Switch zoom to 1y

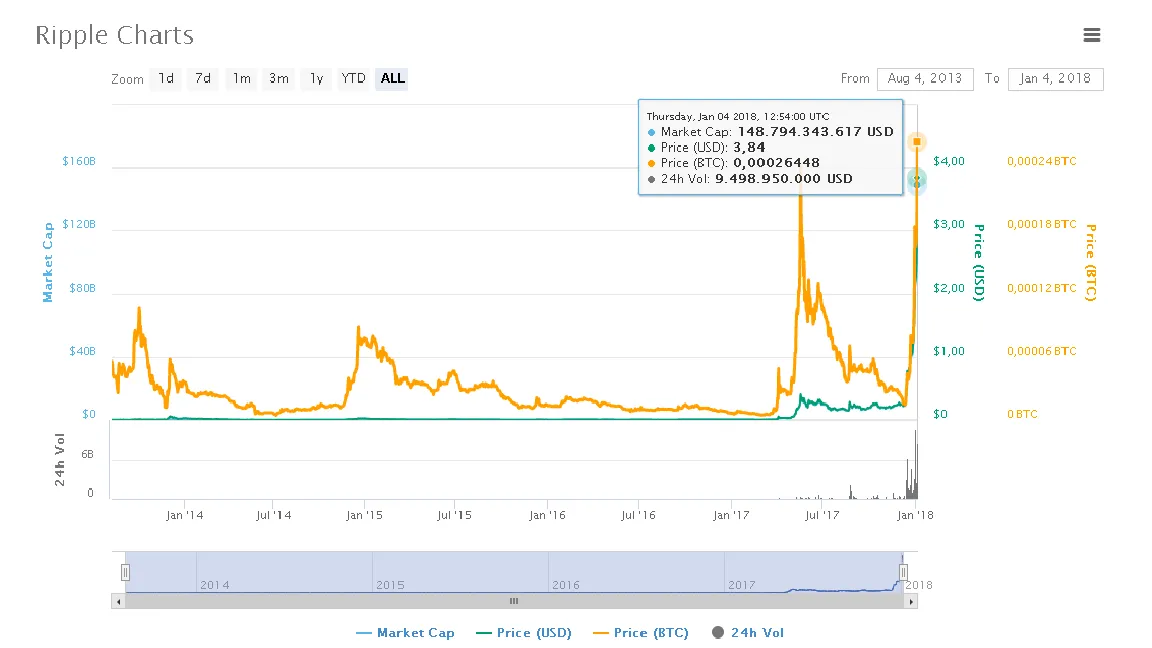point(317,79)
